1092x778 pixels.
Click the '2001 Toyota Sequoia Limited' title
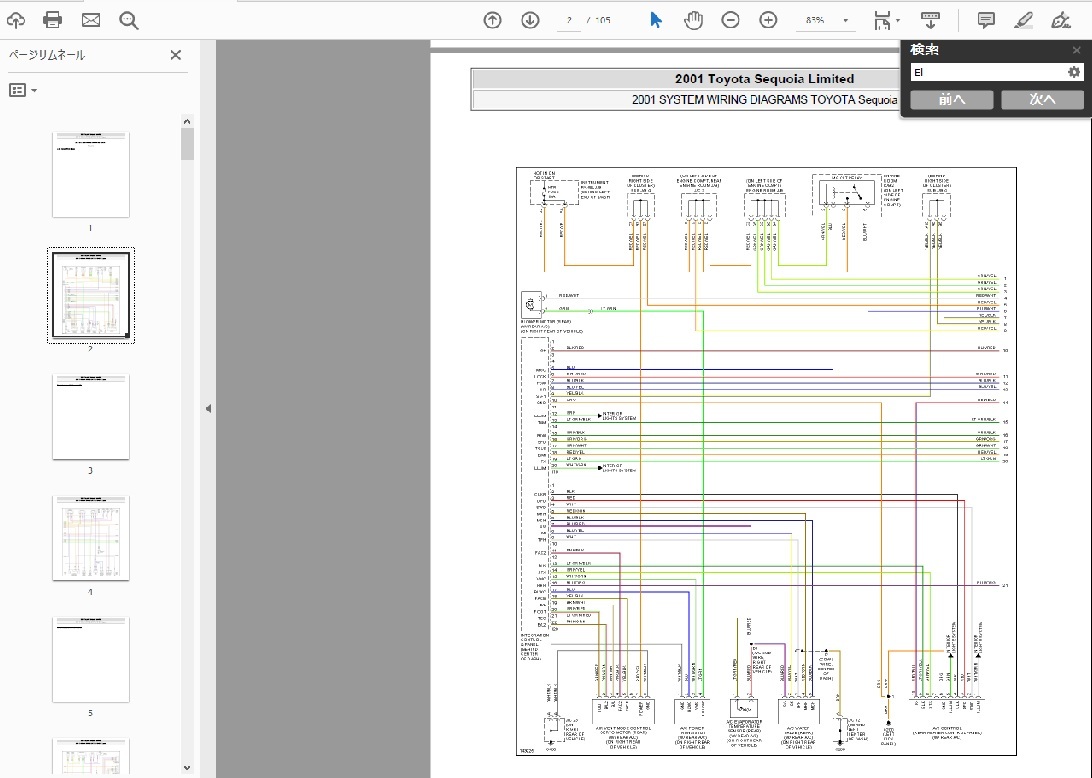coord(764,79)
